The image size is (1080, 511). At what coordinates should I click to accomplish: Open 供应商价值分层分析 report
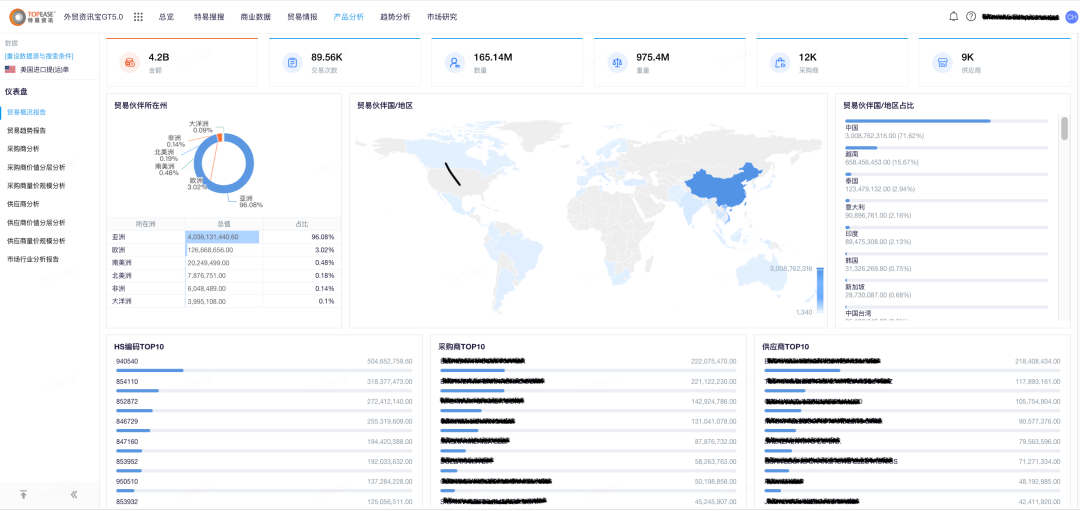(x=36, y=223)
